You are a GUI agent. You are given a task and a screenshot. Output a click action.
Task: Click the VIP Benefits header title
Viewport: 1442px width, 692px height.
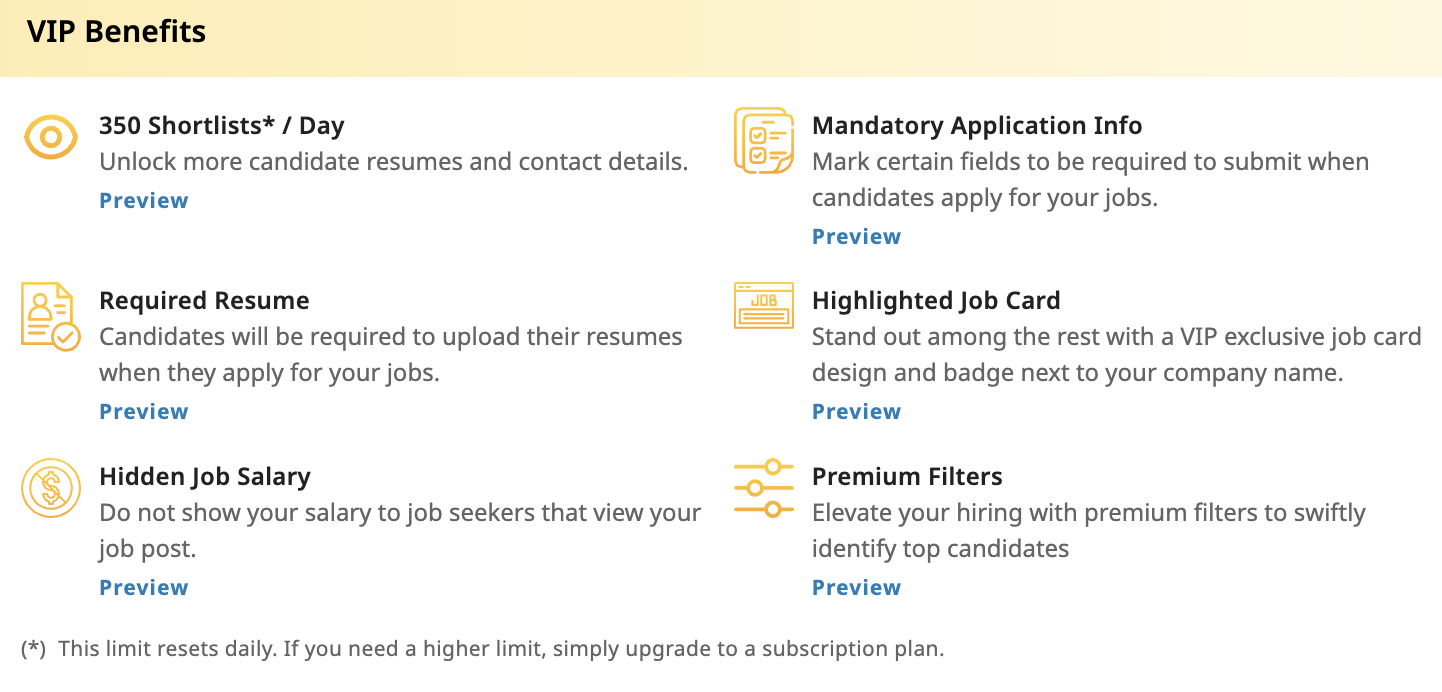(117, 32)
